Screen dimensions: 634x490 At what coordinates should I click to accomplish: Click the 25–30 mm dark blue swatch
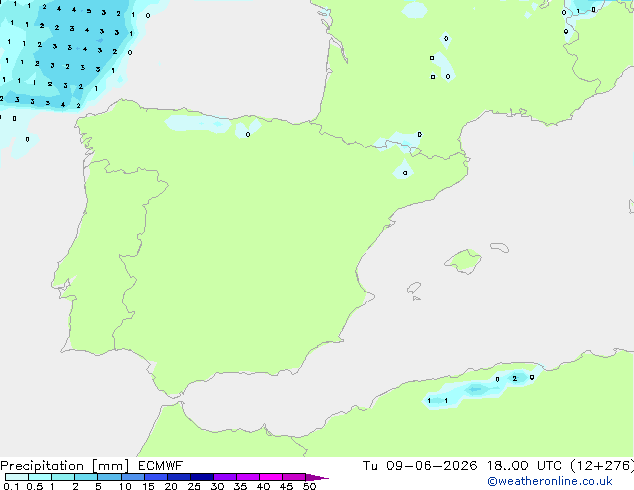coord(202,477)
